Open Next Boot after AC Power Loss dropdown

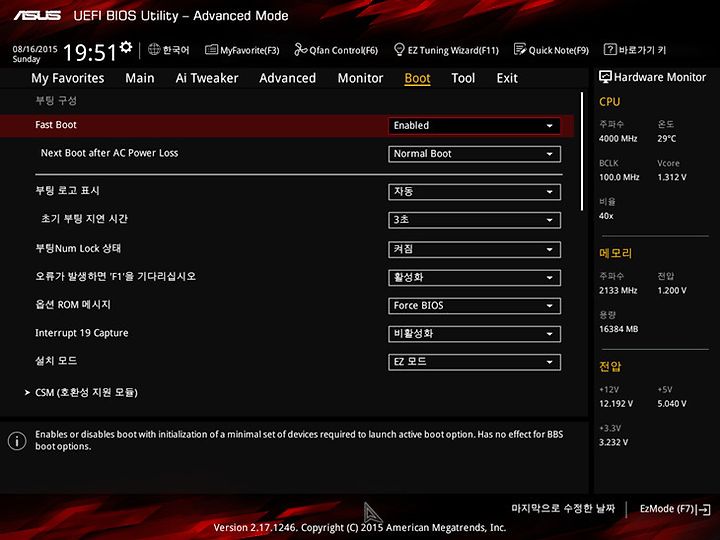tap(474, 154)
